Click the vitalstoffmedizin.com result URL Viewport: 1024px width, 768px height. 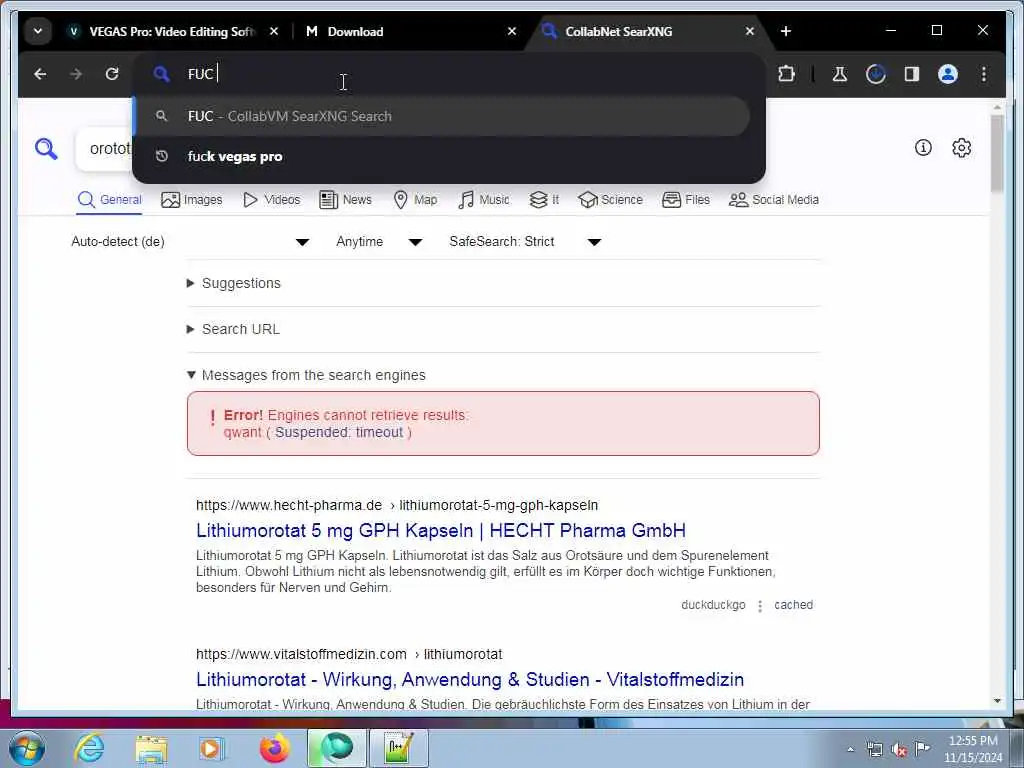click(349, 654)
